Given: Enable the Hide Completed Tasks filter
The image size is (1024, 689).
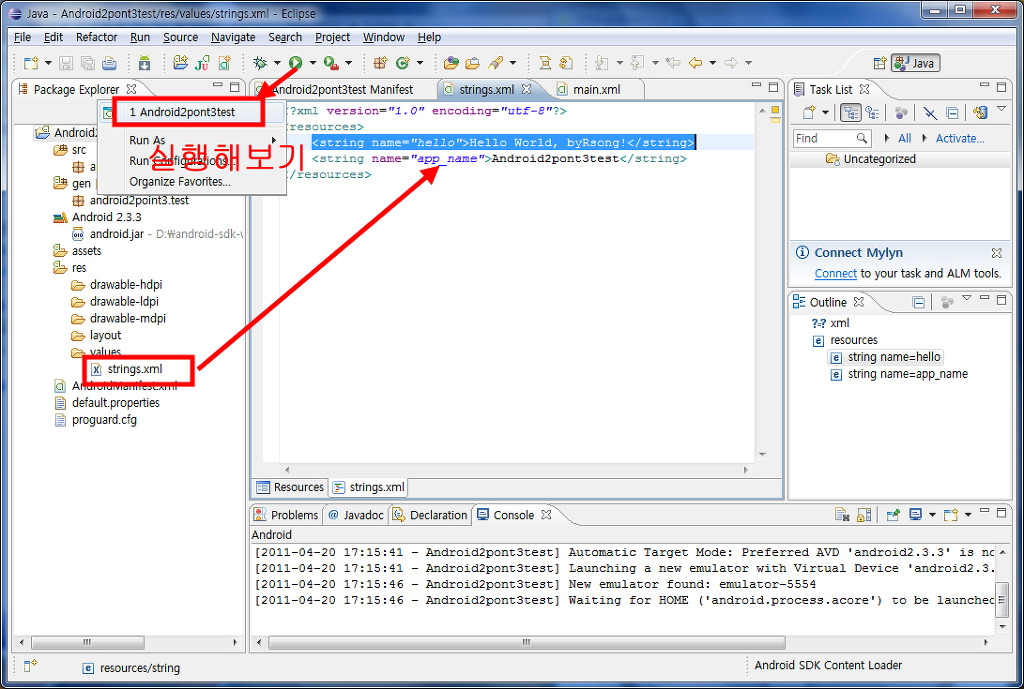Looking at the screenshot, I should tap(930, 113).
